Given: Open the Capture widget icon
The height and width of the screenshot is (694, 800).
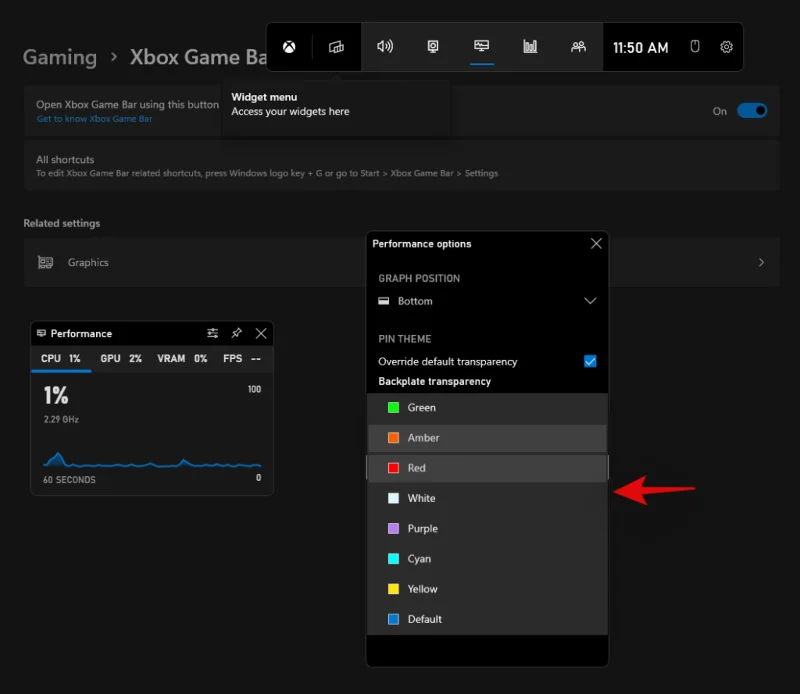Looking at the screenshot, I should pos(433,46).
